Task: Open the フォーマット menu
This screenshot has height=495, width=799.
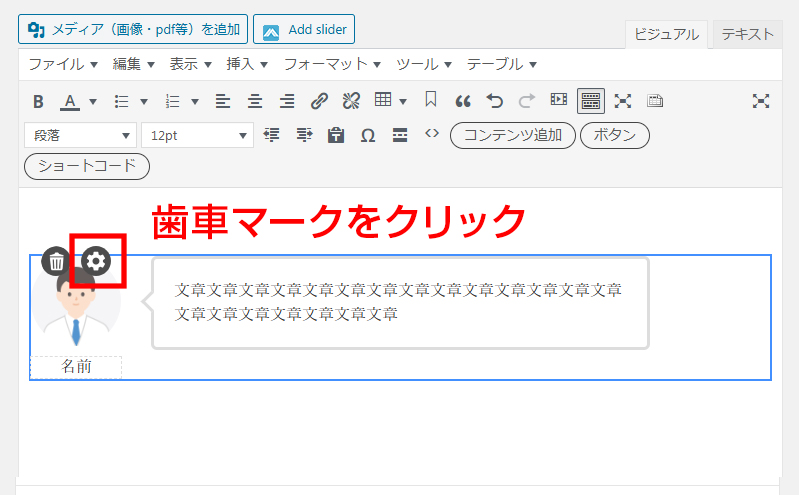Action: pyautogui.click(x=332, y=64)
